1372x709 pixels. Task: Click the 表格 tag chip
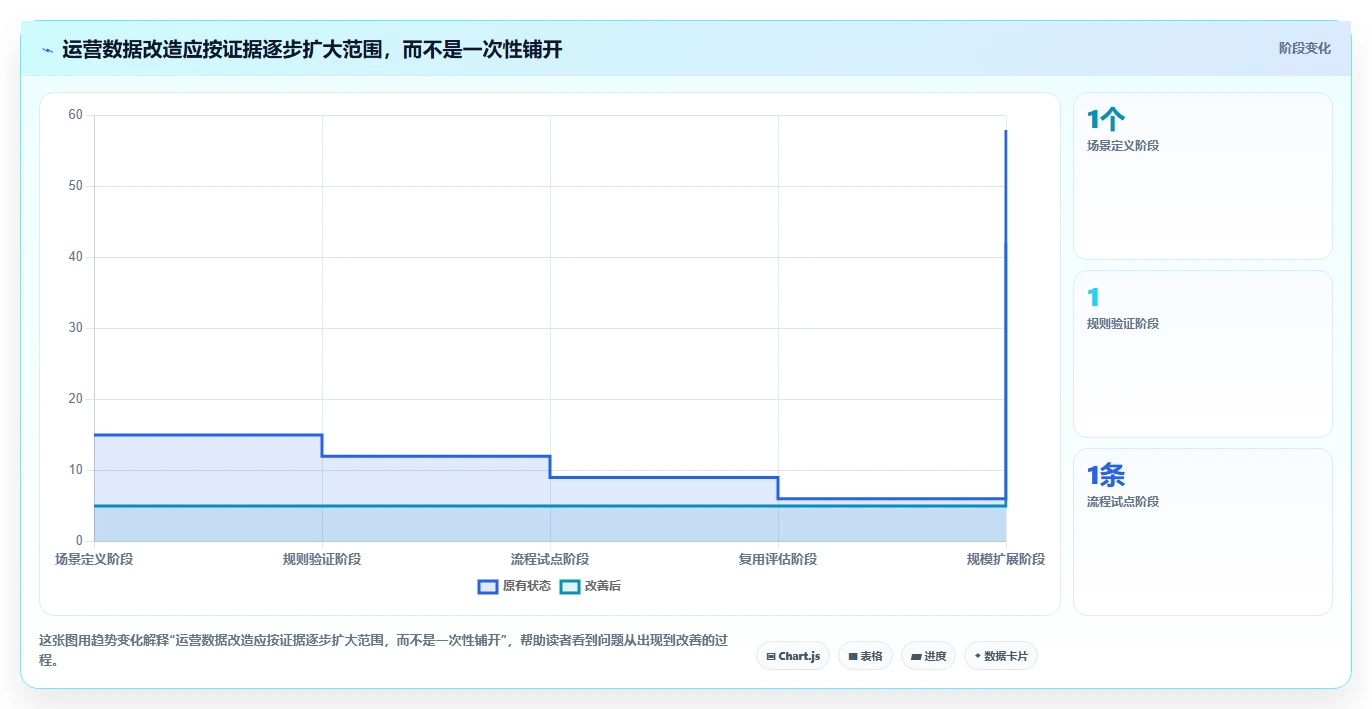pyautogui.click(x=865, y=656)
